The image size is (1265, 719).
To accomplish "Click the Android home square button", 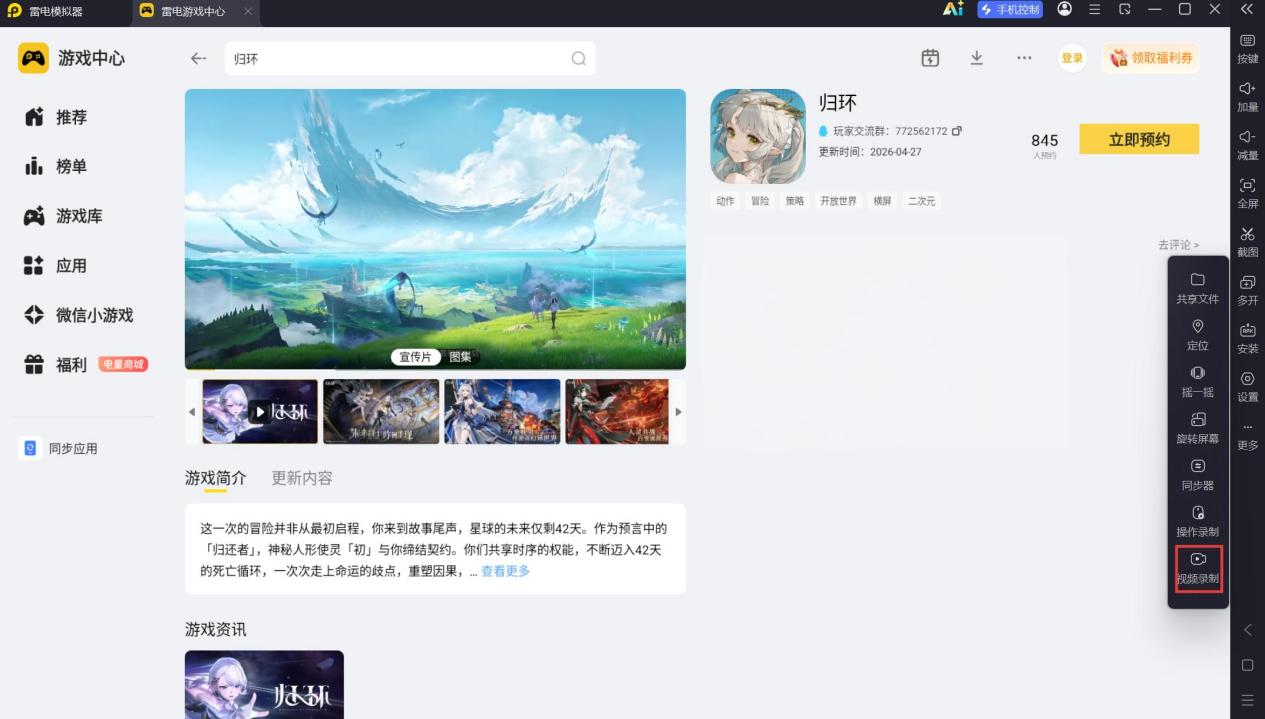I will pos(1247,665).
